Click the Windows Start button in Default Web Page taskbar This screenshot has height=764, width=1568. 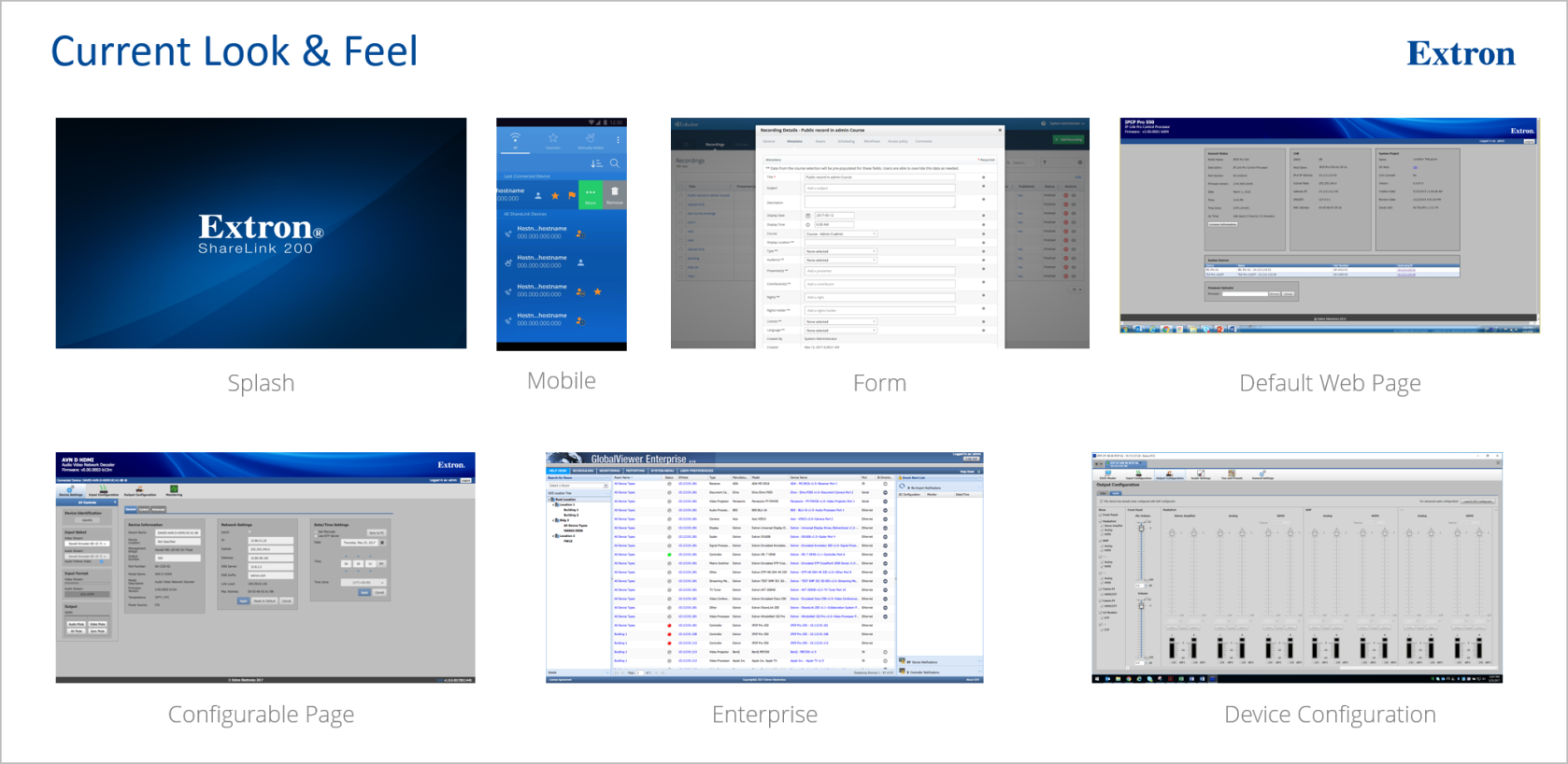point(1125,329)
